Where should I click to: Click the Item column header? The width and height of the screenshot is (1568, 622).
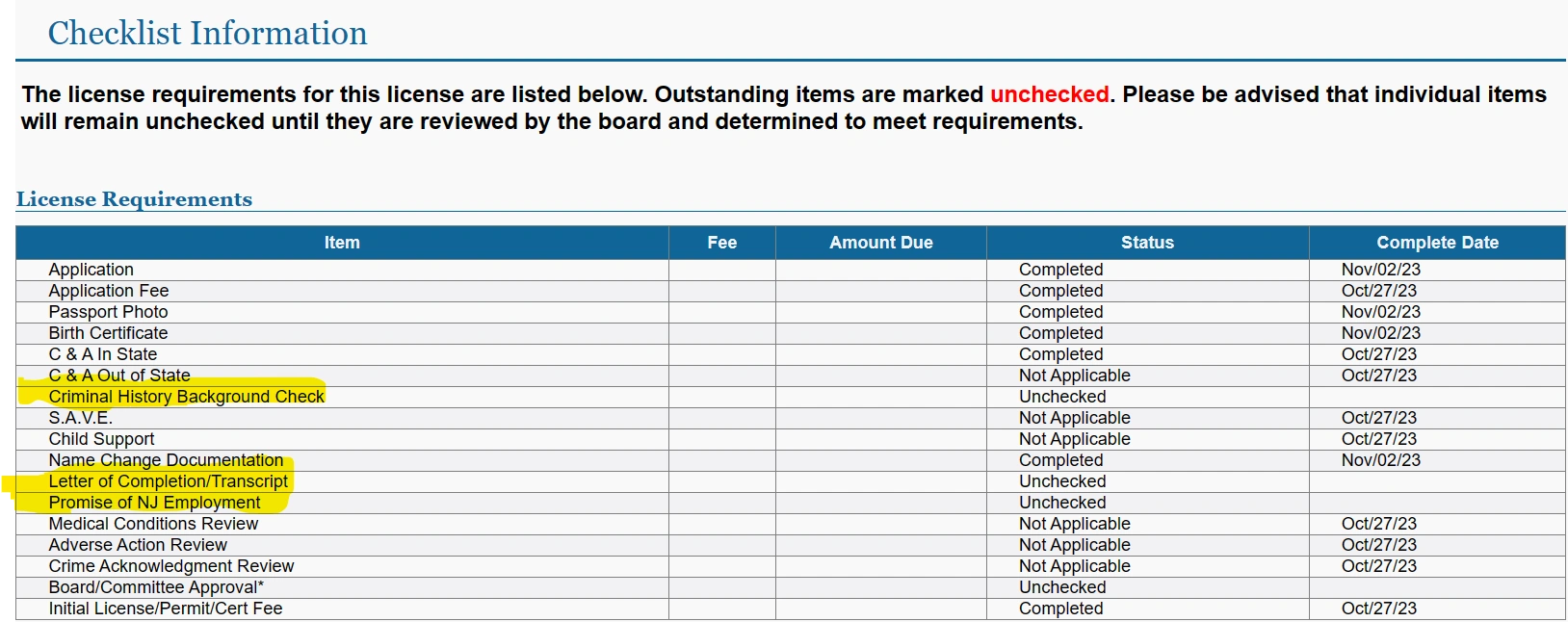pos(342,243)
